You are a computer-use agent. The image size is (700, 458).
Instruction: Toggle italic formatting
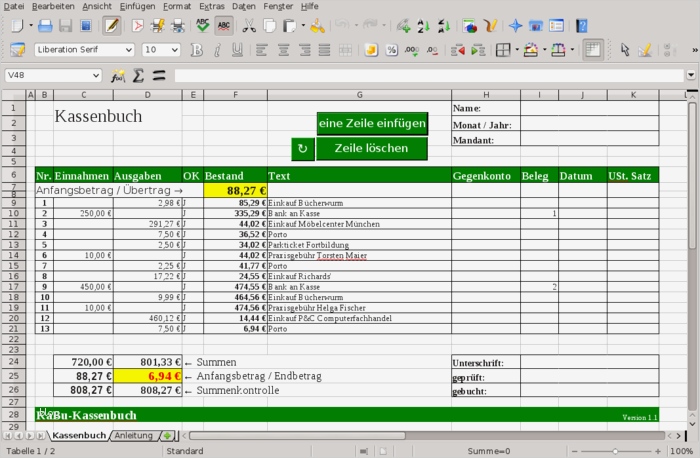pos(217,50)
